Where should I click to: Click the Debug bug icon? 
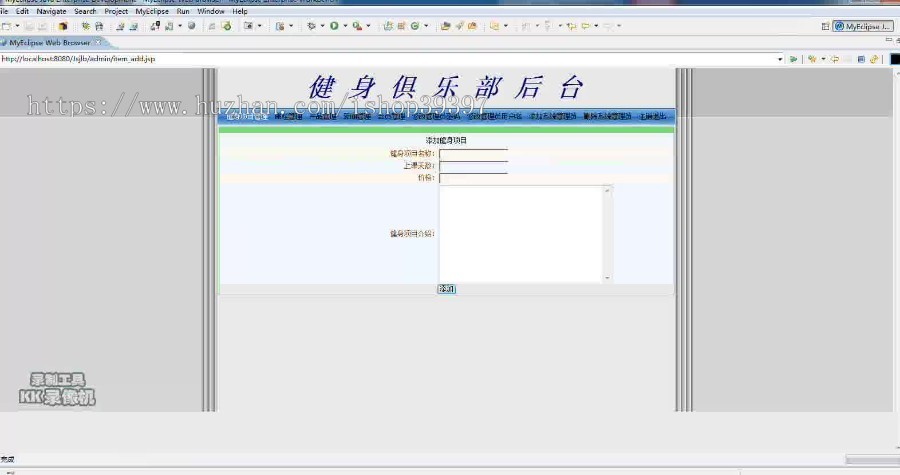(312, 26)
